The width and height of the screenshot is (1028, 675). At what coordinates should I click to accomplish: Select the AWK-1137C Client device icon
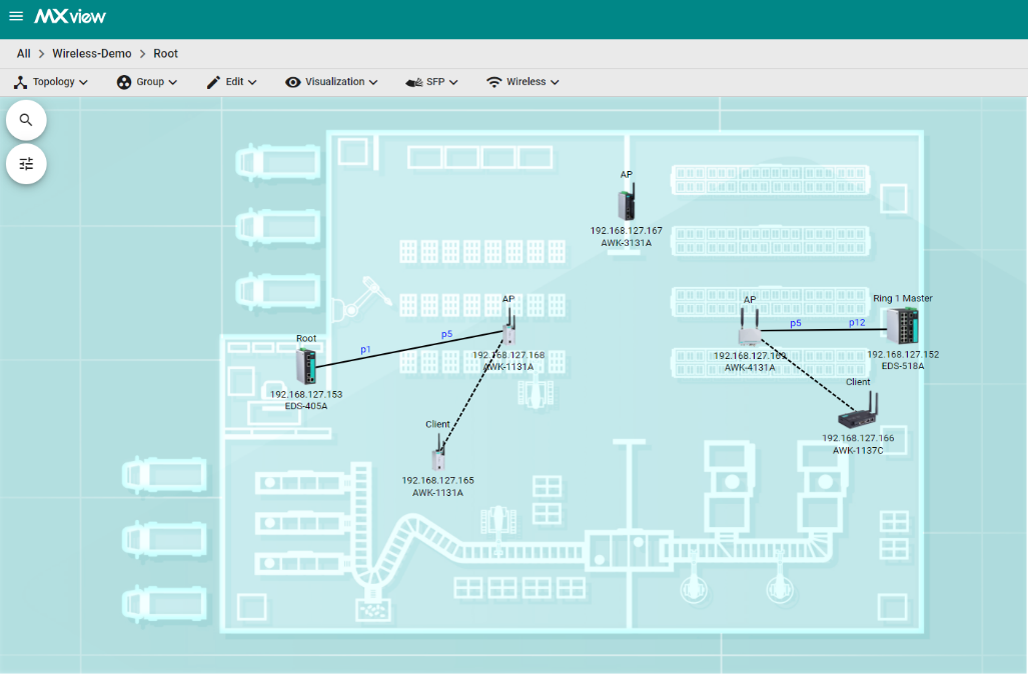point(858,410)
